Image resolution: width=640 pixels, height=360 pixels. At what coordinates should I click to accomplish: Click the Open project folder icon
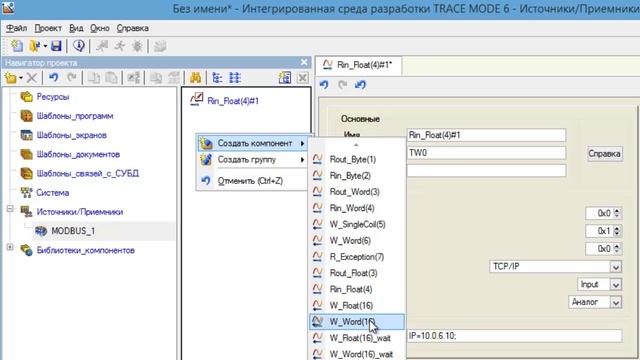pos(34,46)
